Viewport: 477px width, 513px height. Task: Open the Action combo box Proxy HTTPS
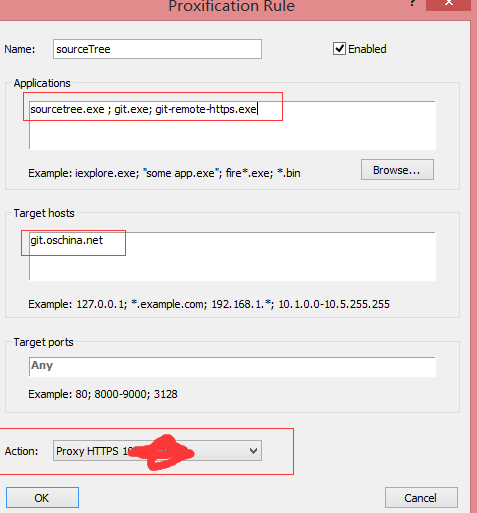tap(157, 451)
